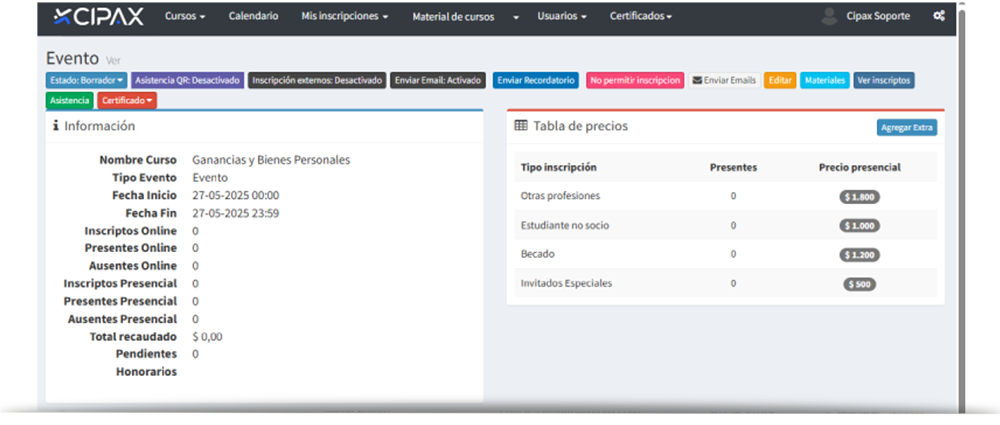
Task: Click the orange Editar button
Action: [x=780, y=80]
